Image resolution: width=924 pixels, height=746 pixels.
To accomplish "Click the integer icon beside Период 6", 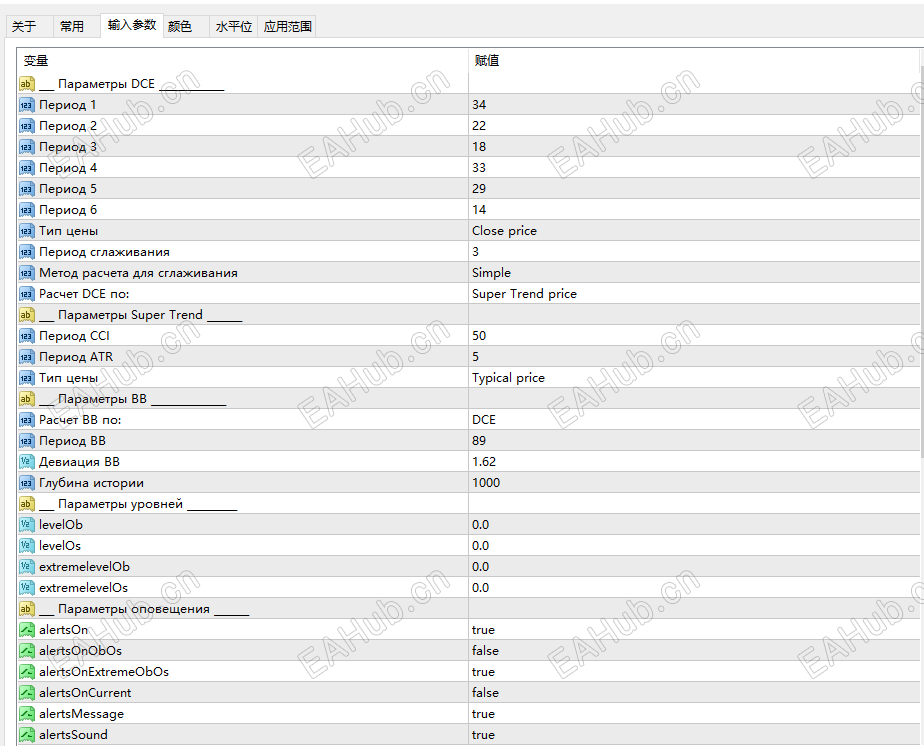I will pos(27,210).
